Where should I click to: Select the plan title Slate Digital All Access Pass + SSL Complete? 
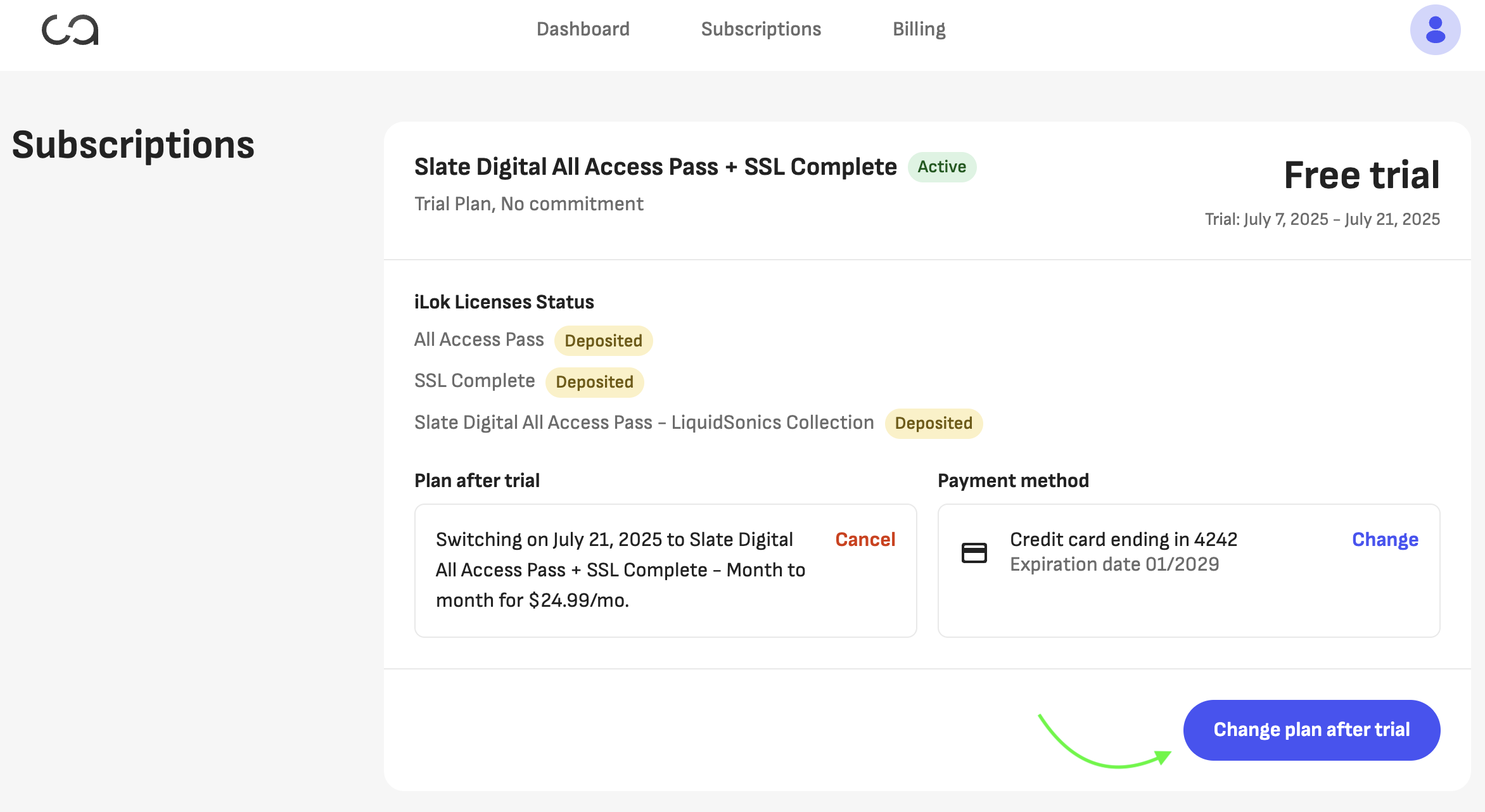655,167
